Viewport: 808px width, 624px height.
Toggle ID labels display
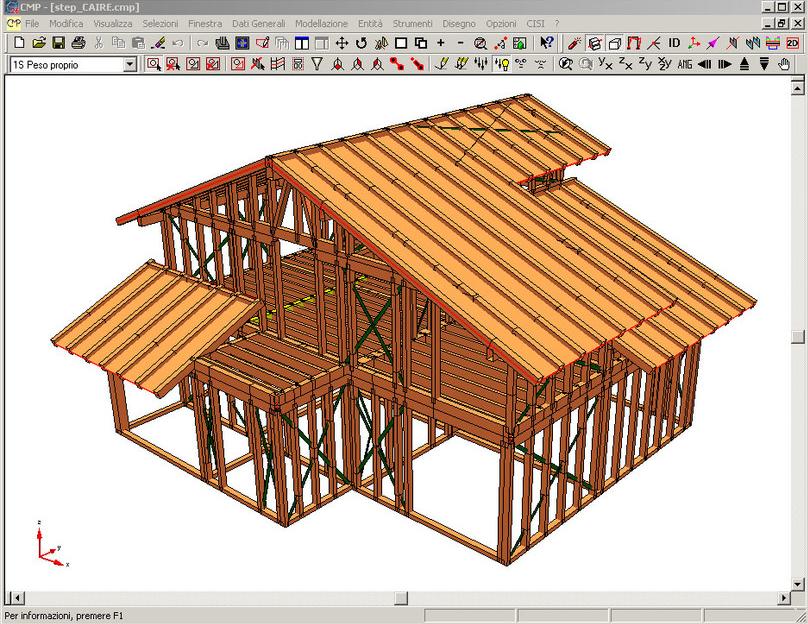click(674, 43)
